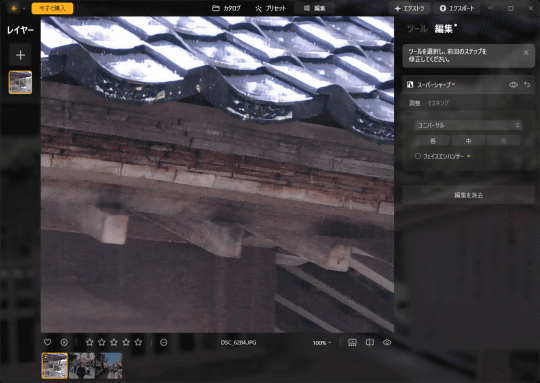Toggle preview eye icon in bottom bar

tap(387, 342)
